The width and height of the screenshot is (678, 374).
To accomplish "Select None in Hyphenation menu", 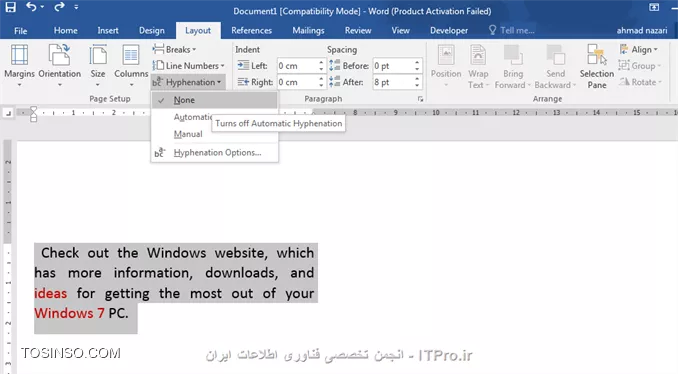I will [x=214, y=100].
